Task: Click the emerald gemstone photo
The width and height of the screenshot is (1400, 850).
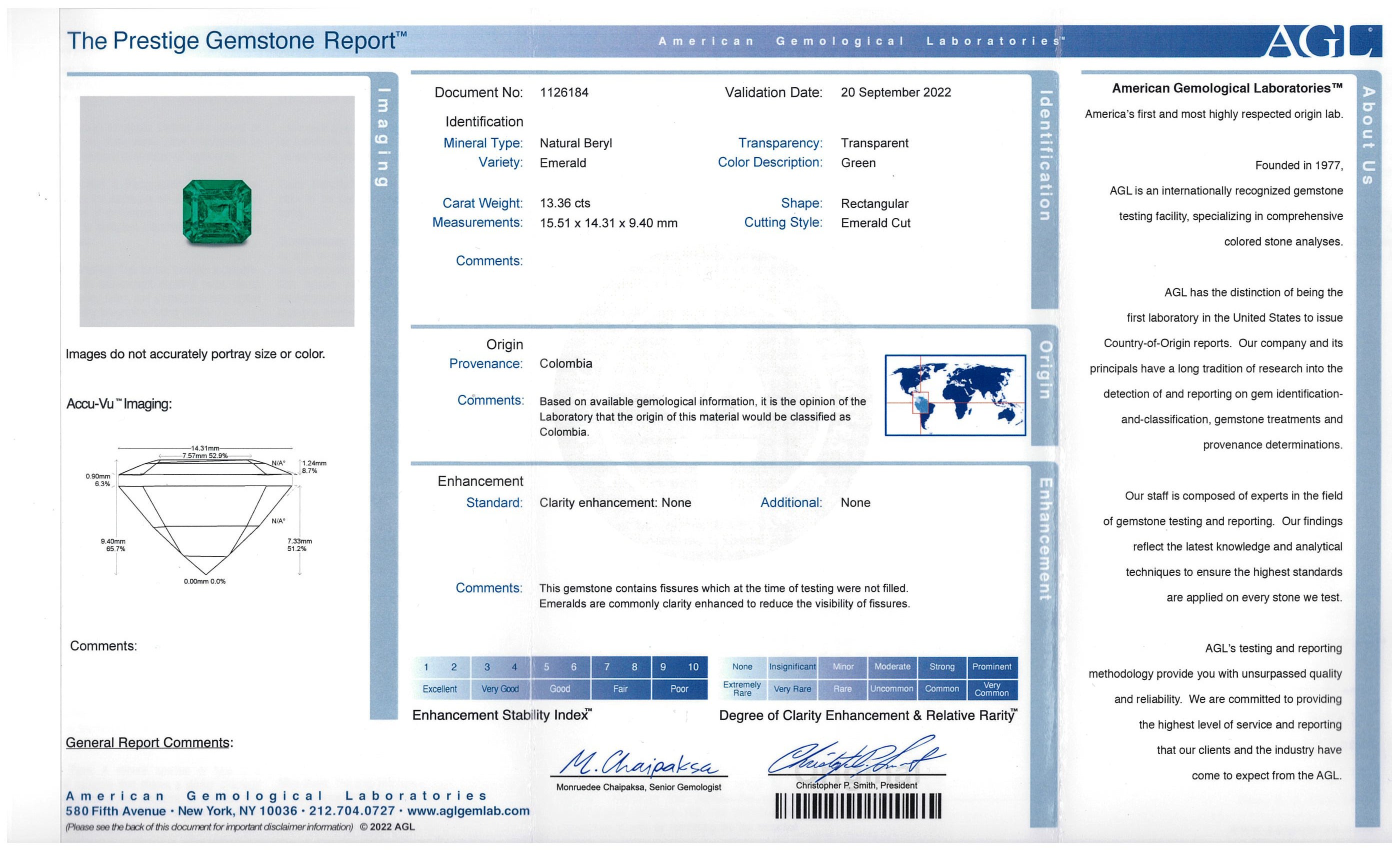Action: pyautogui.click(x=216, y=211)
